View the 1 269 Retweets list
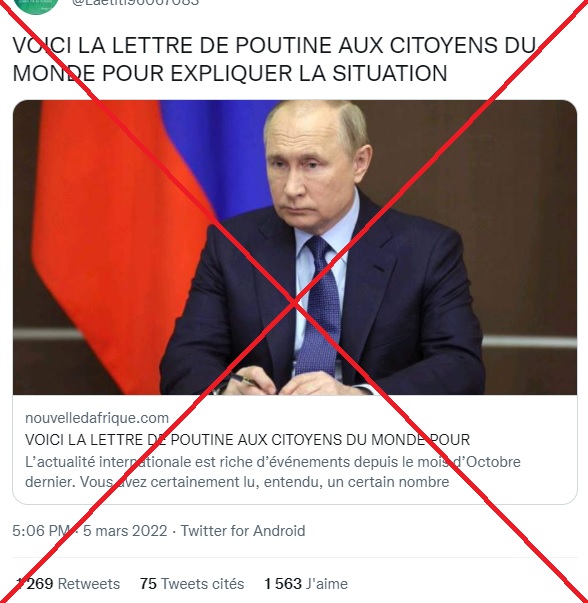This screenshot has height=603, width=588. tap(68, 584)
